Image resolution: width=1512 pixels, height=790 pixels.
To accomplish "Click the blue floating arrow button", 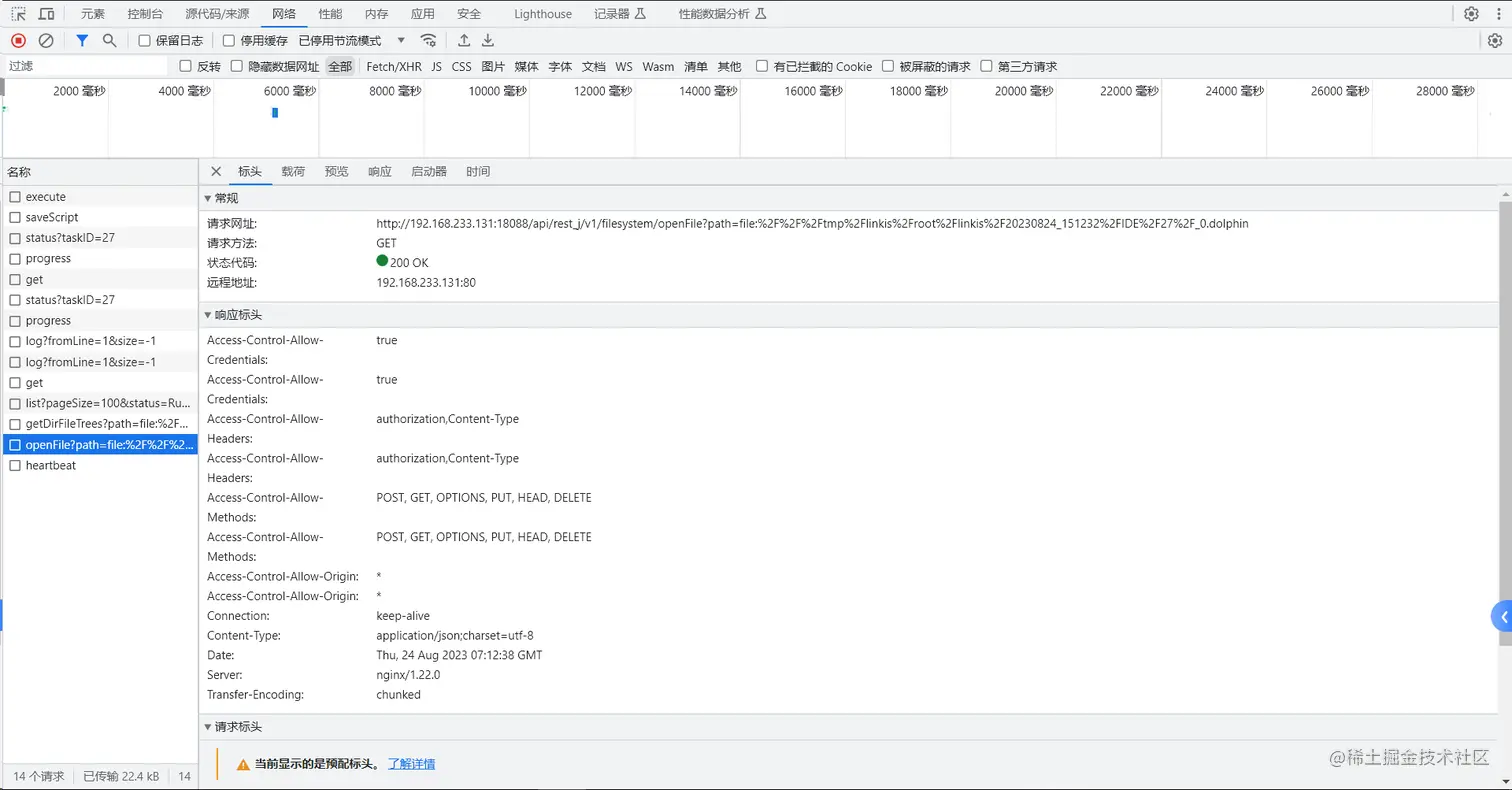I will pos(1502,617).
